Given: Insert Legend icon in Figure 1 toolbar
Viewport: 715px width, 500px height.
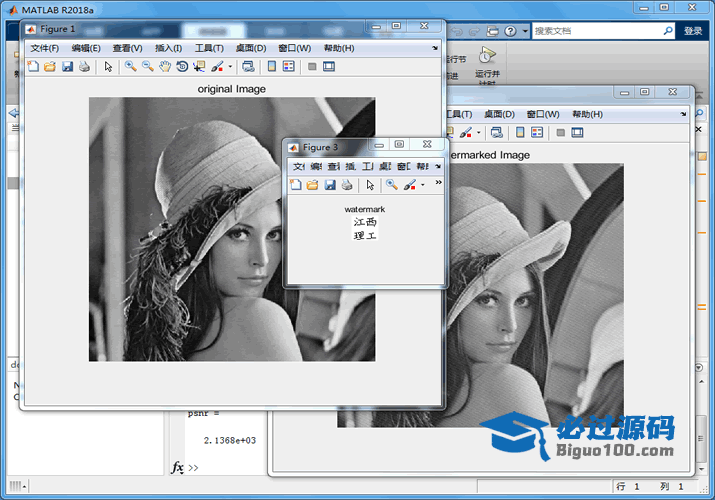Looking at the screenshot, I should click(x=289, y=67).
